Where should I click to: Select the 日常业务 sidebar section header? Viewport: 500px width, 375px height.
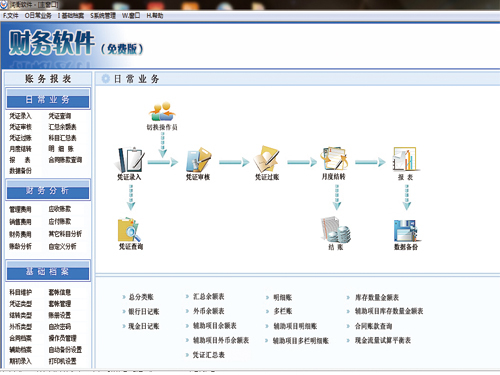point(48,99)
